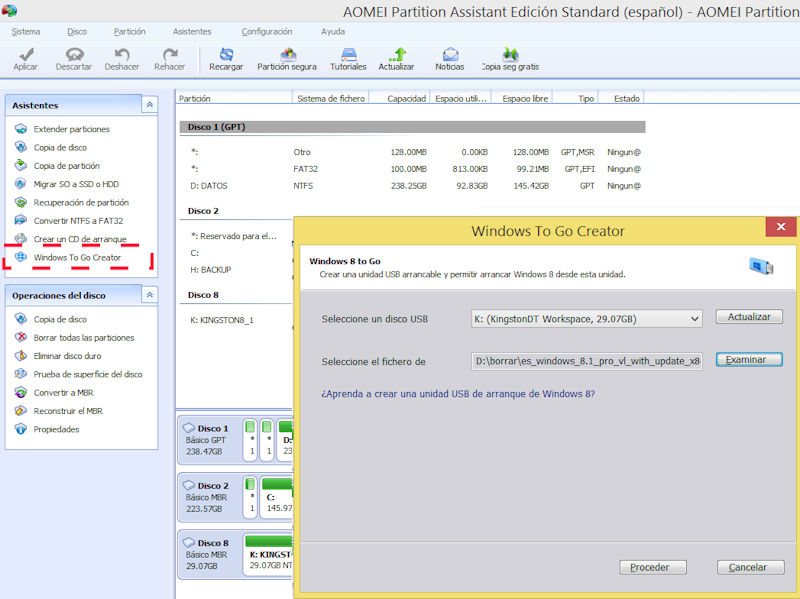This screenshot has width=800, height=599.
Task: Click the Descartar toolbar icon
Action: tap(73, 59)
